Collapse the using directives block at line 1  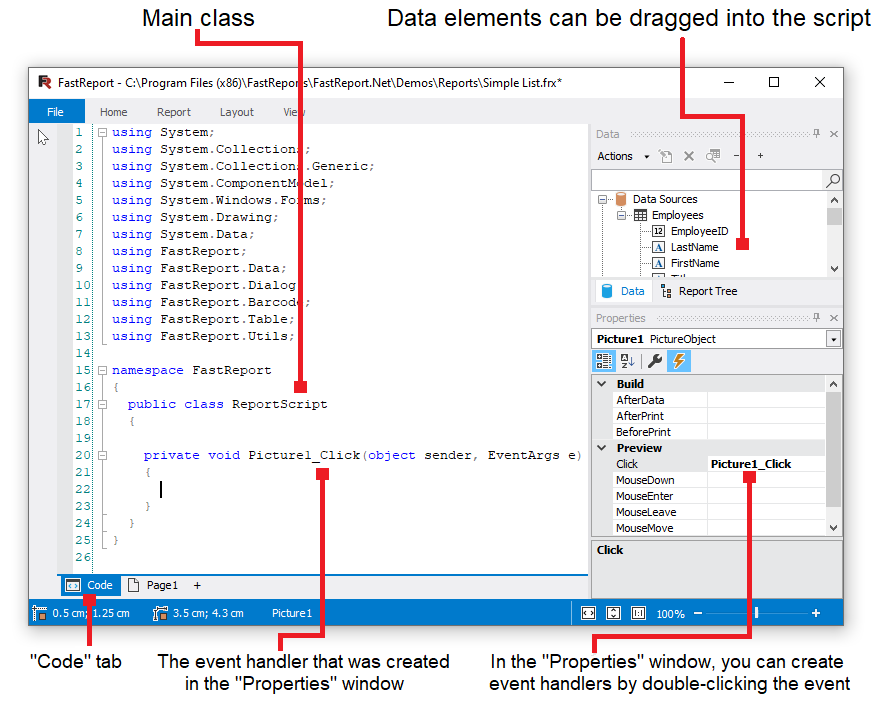[x=102, y=133]
